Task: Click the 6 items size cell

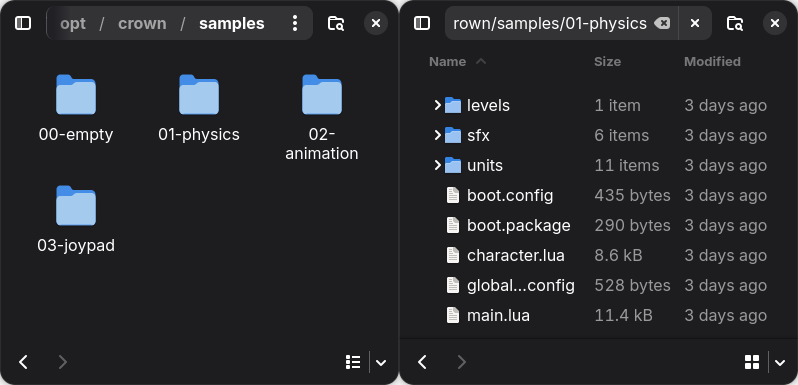Action: pos(621,135)
